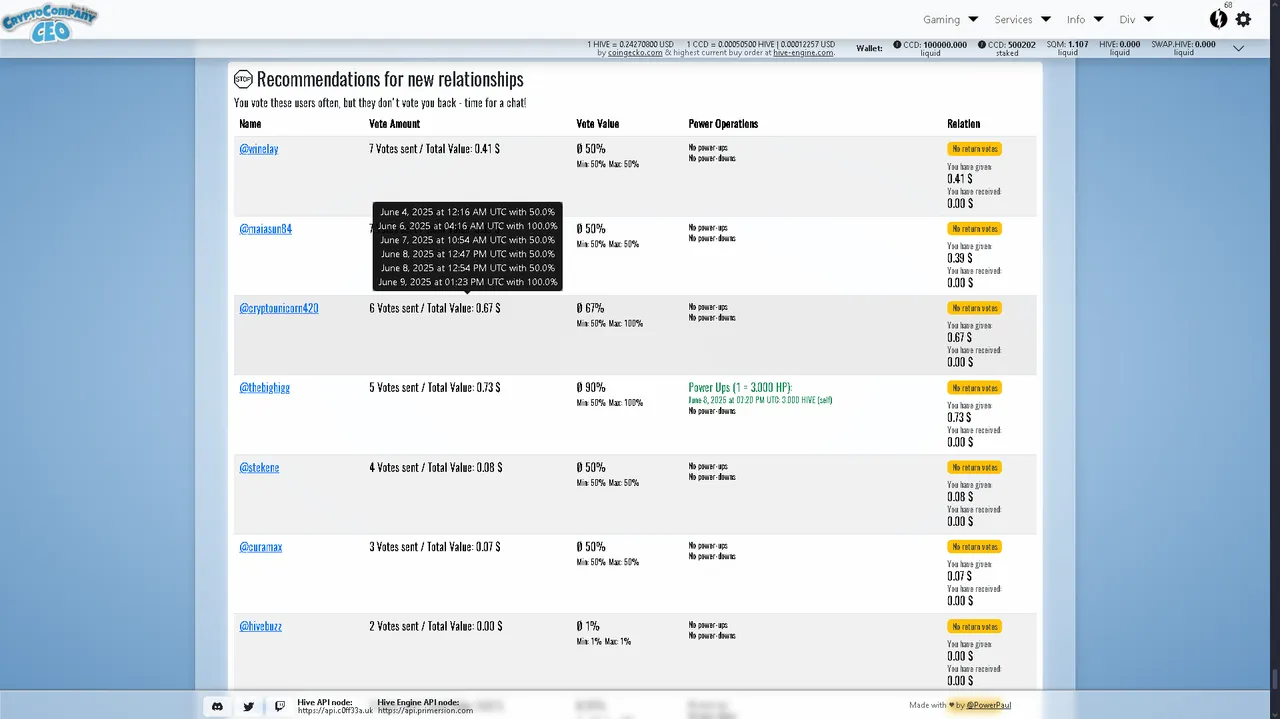This screenshot has height=719, width=1280.
Task: Open @thebighigg profile link
Action: pos(264,387)
